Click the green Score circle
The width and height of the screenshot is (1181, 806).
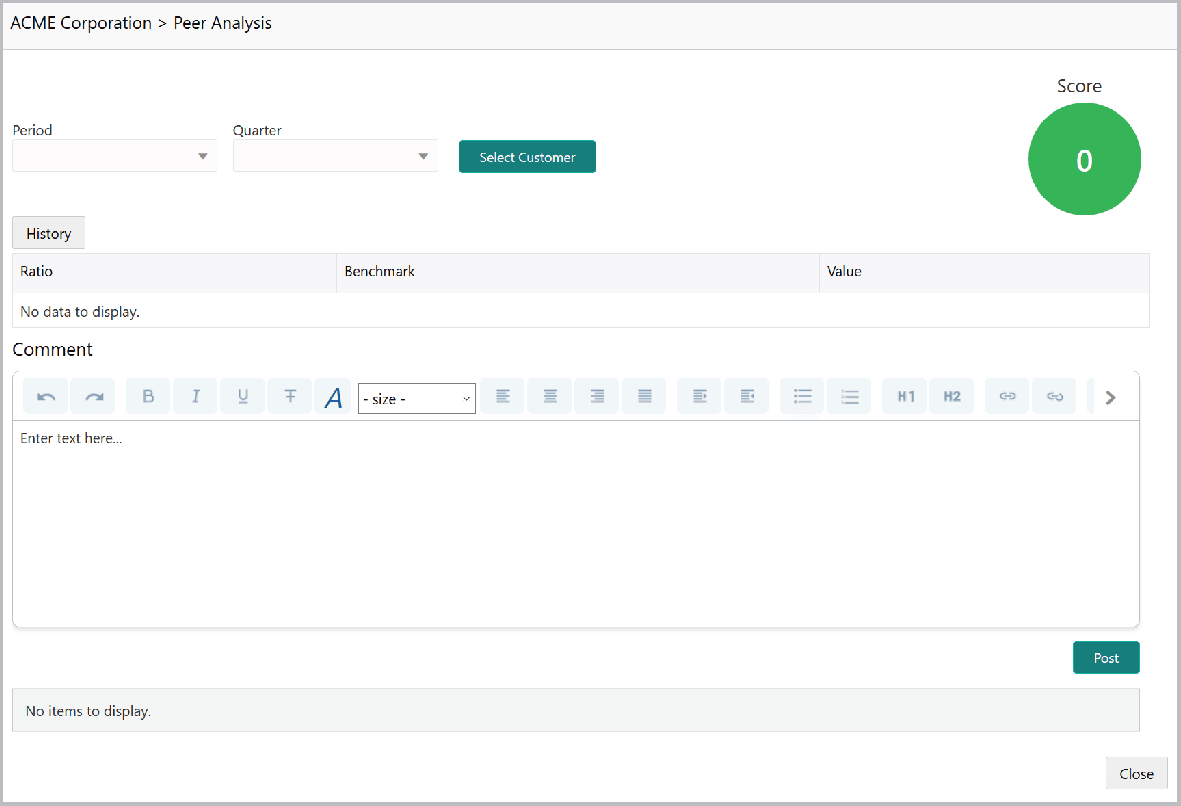pyautogui.click(x=1084, y=160)
